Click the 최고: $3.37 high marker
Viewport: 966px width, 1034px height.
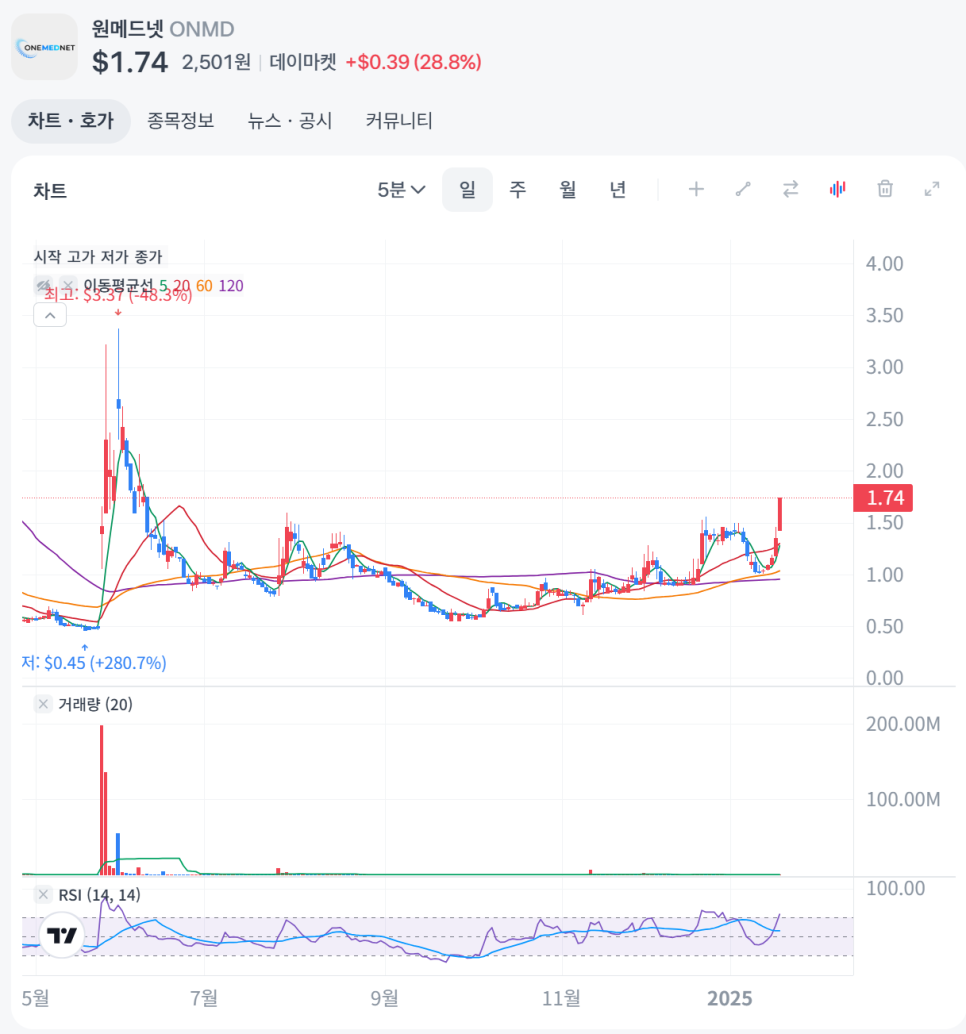(118, 295)
